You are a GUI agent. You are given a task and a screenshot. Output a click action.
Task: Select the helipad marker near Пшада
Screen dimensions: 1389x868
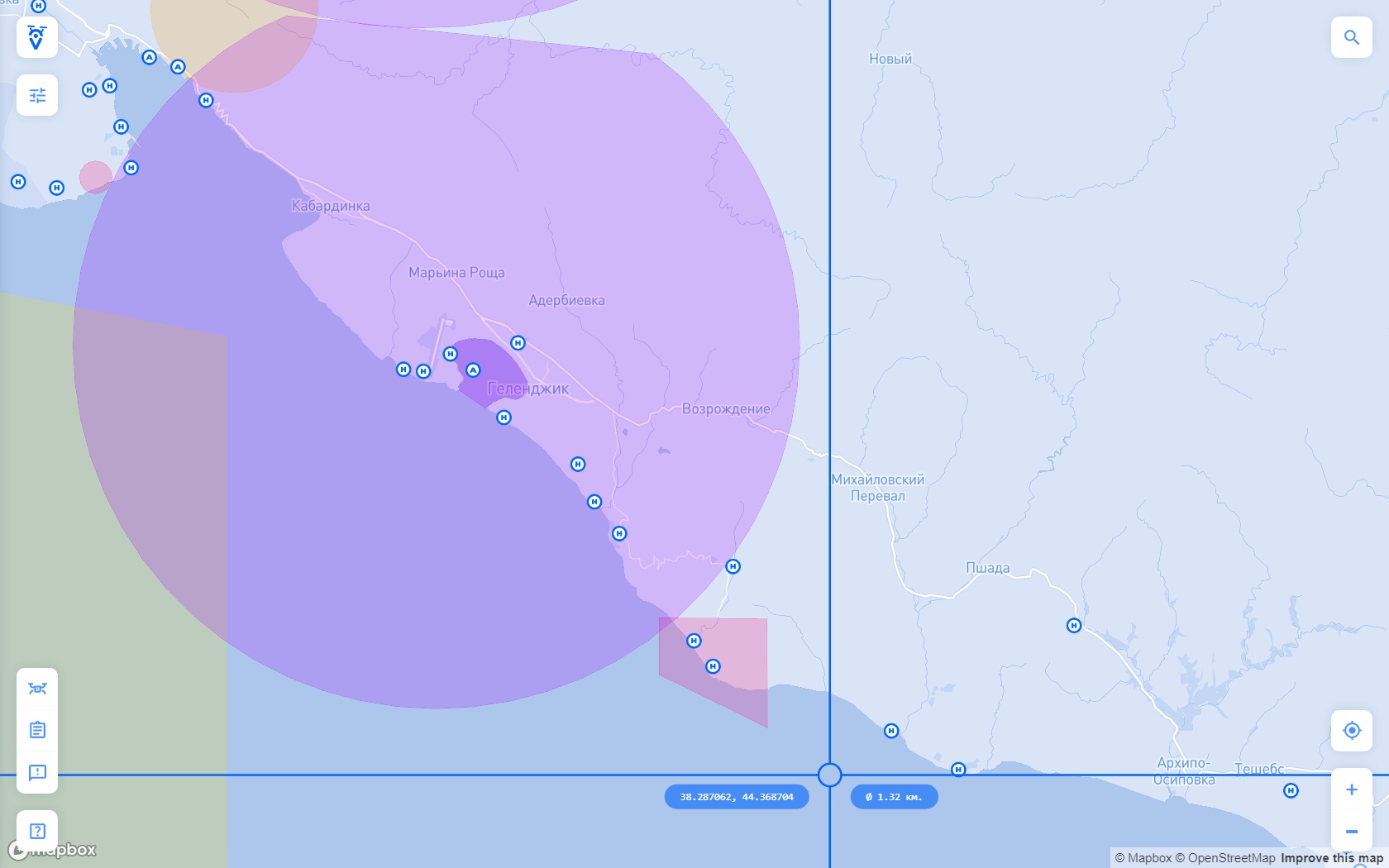[x=1073, y=626]
